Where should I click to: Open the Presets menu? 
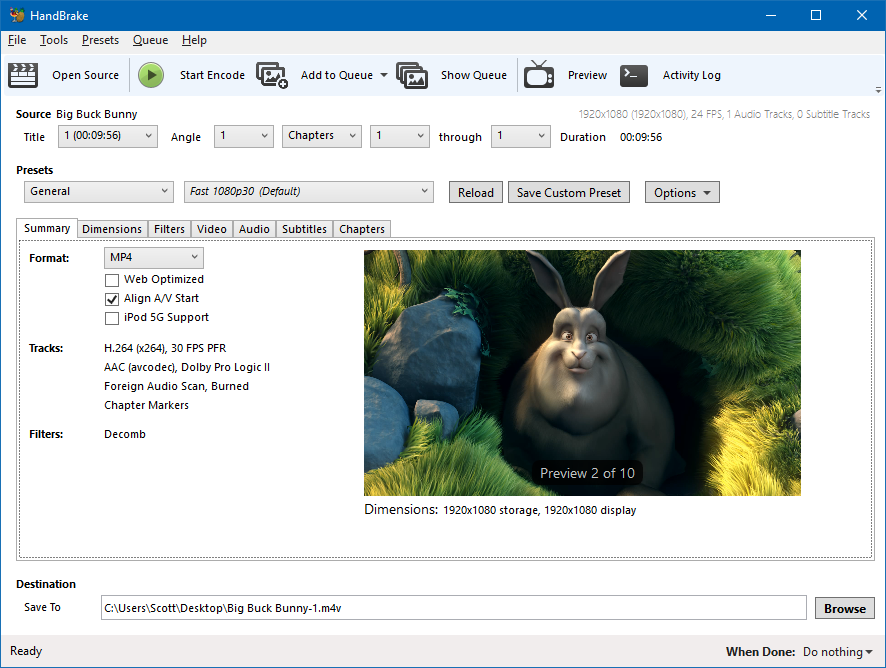coord(100,40)
